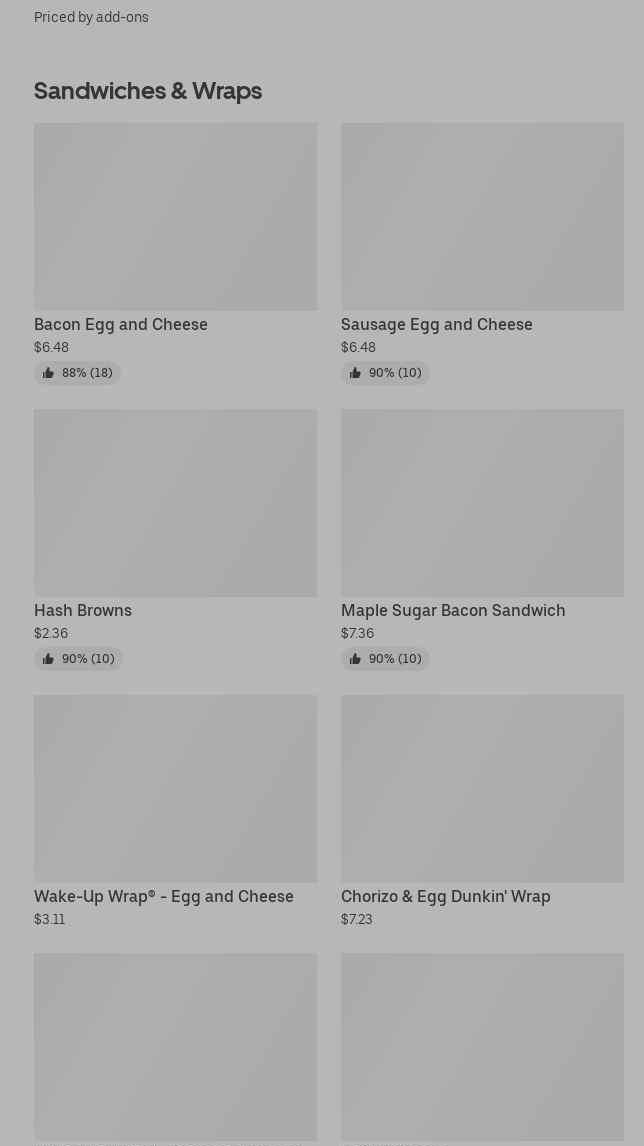Click thumbs-up icon under Hash Browns

click(x=48, y=659)
